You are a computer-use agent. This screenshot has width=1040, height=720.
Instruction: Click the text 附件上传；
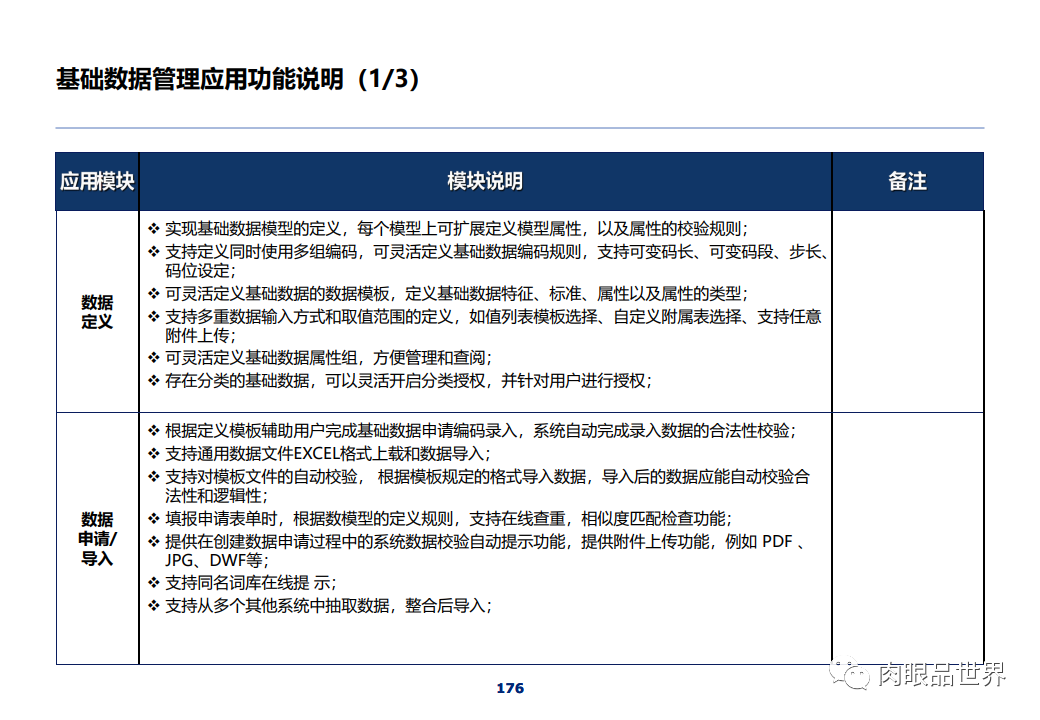coord(200,336)
